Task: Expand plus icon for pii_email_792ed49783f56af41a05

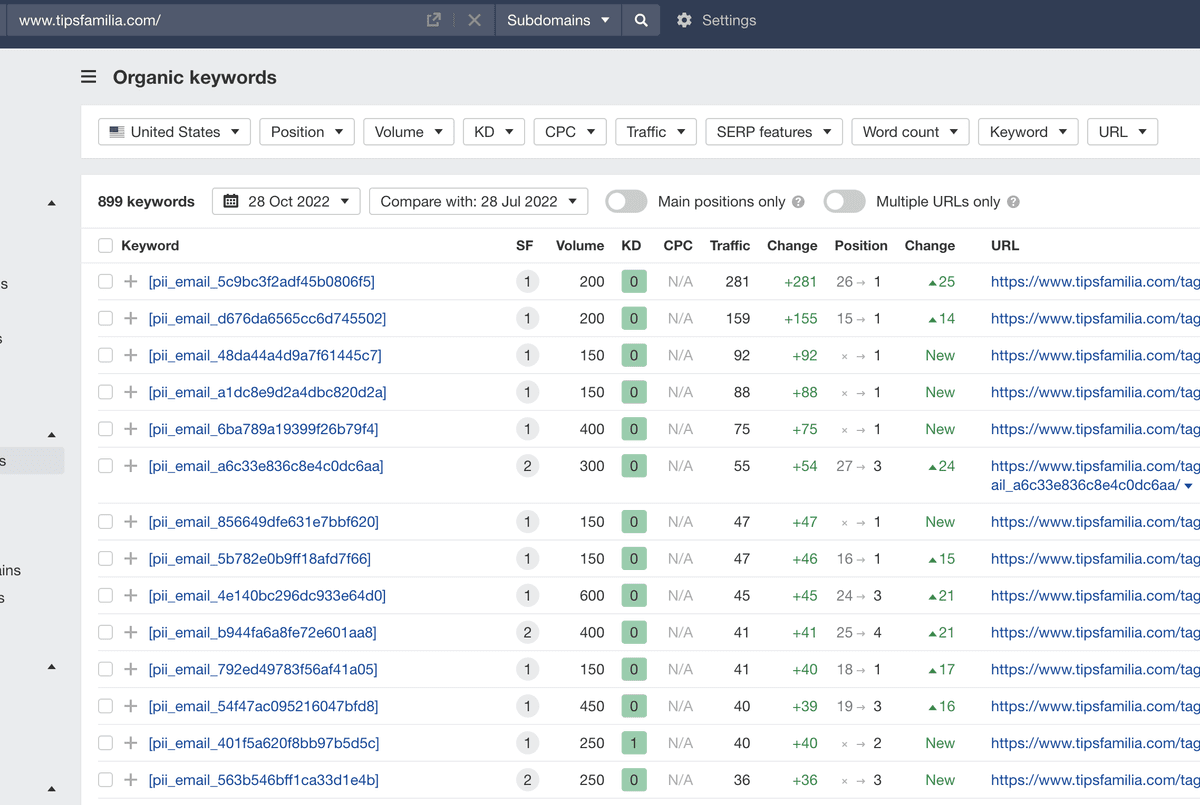Action: click(x=130, y=670)
